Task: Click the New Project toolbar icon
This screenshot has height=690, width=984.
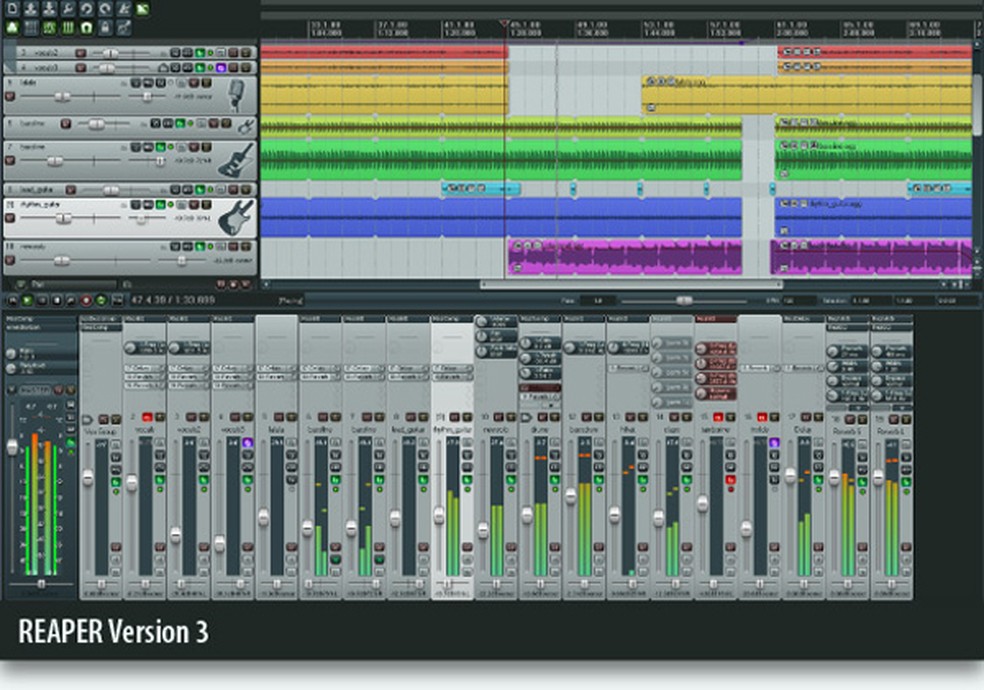Action: [13, 8]
